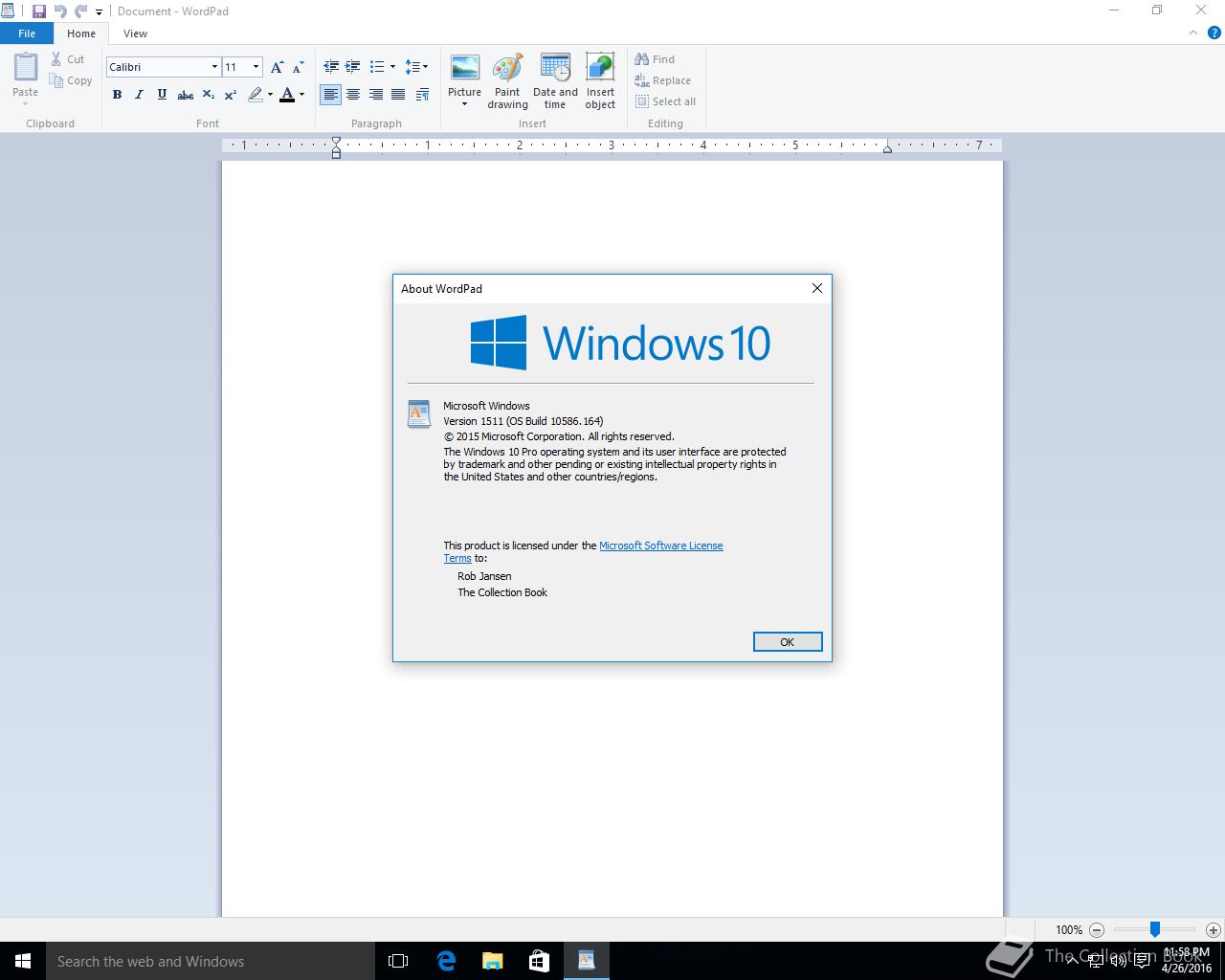Click the right indent marker on the ruler
The width and height of the screenshot is (1225, 980).
coord(887,148)
